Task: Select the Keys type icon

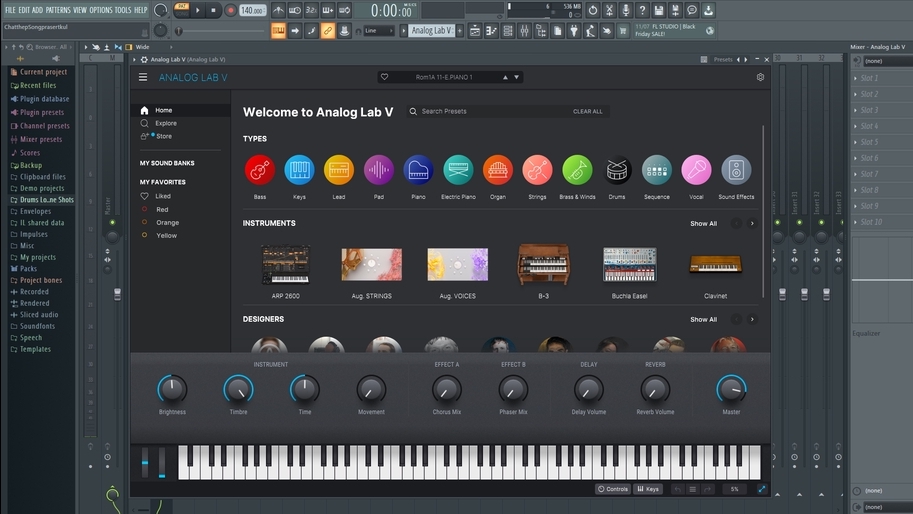Action: (x=299, y=170)
